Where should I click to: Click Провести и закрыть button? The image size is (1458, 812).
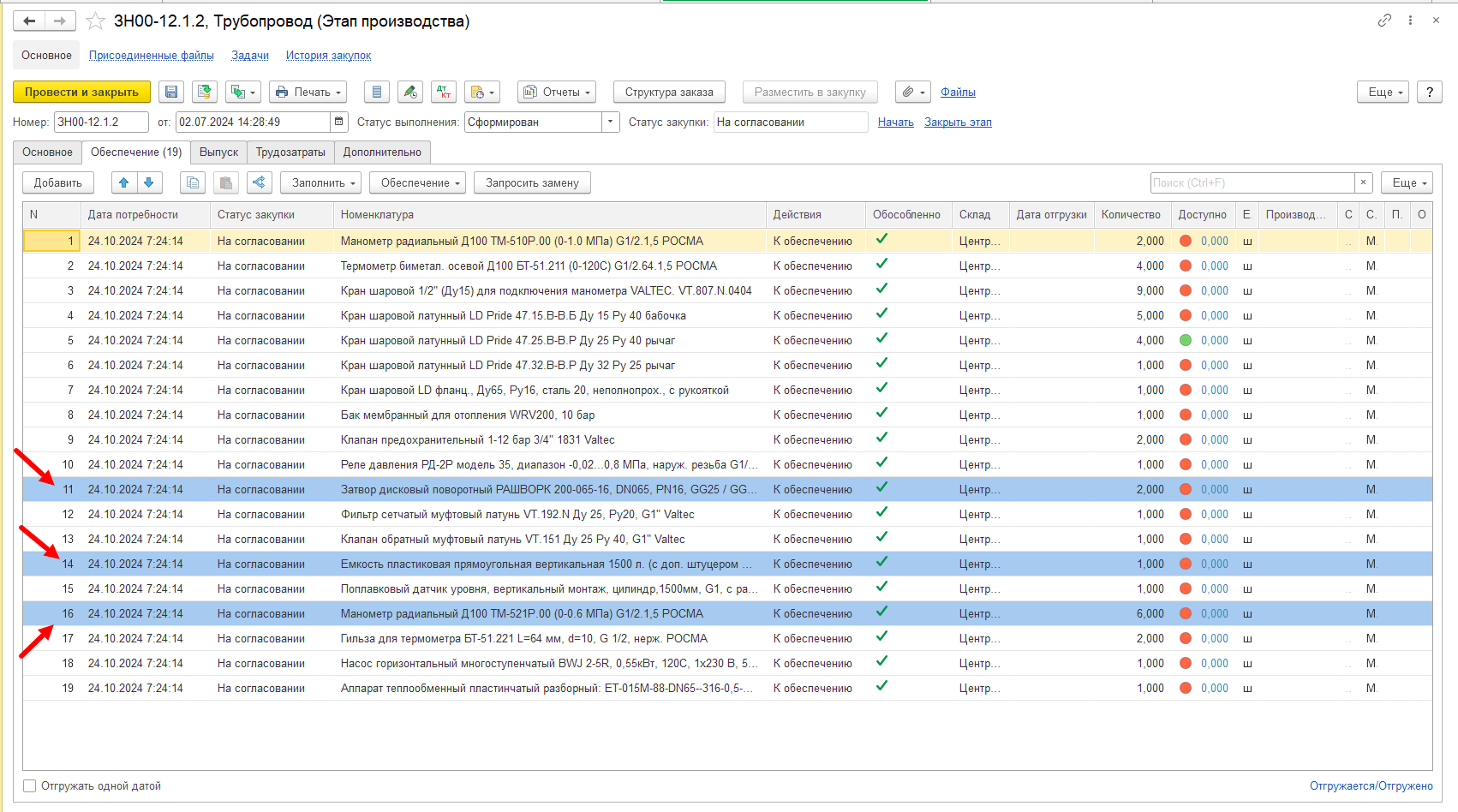tap(81, 92)
